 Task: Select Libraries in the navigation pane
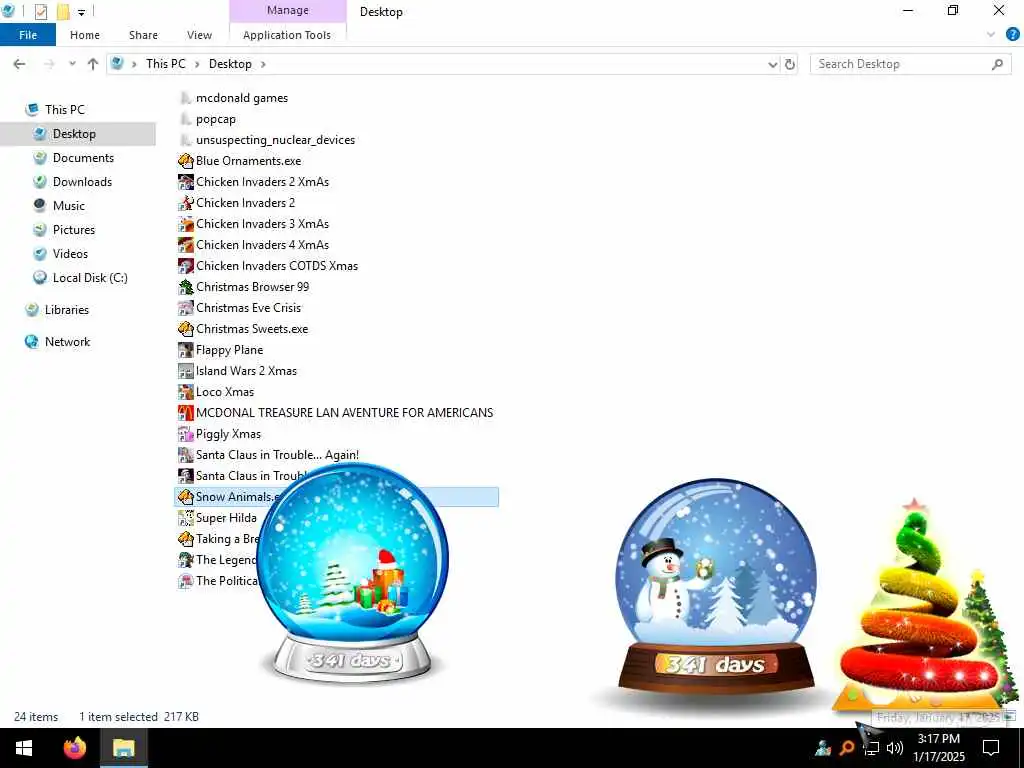coord(67,310)
